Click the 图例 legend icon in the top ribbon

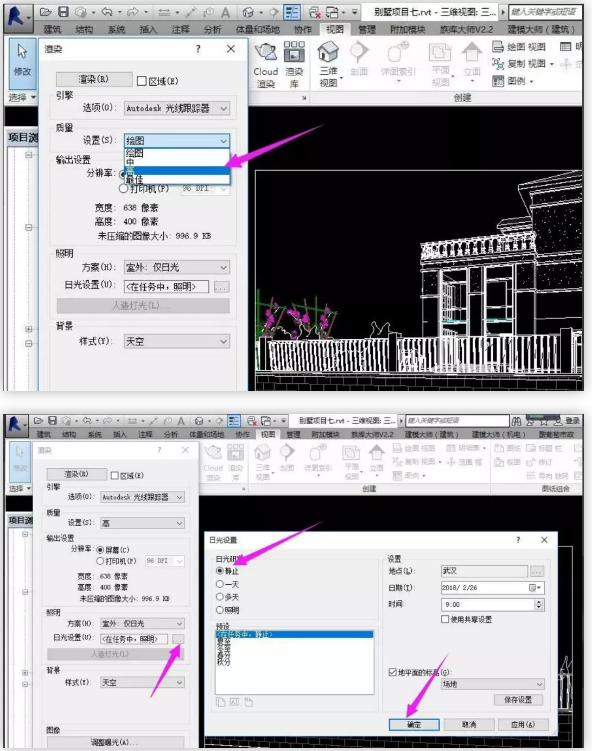pyautogui.click(x=498, y=81)
